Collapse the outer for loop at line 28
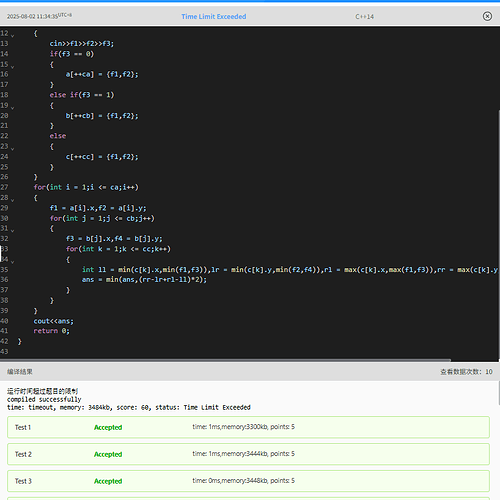The image size is (500, 500). point(13,200)
